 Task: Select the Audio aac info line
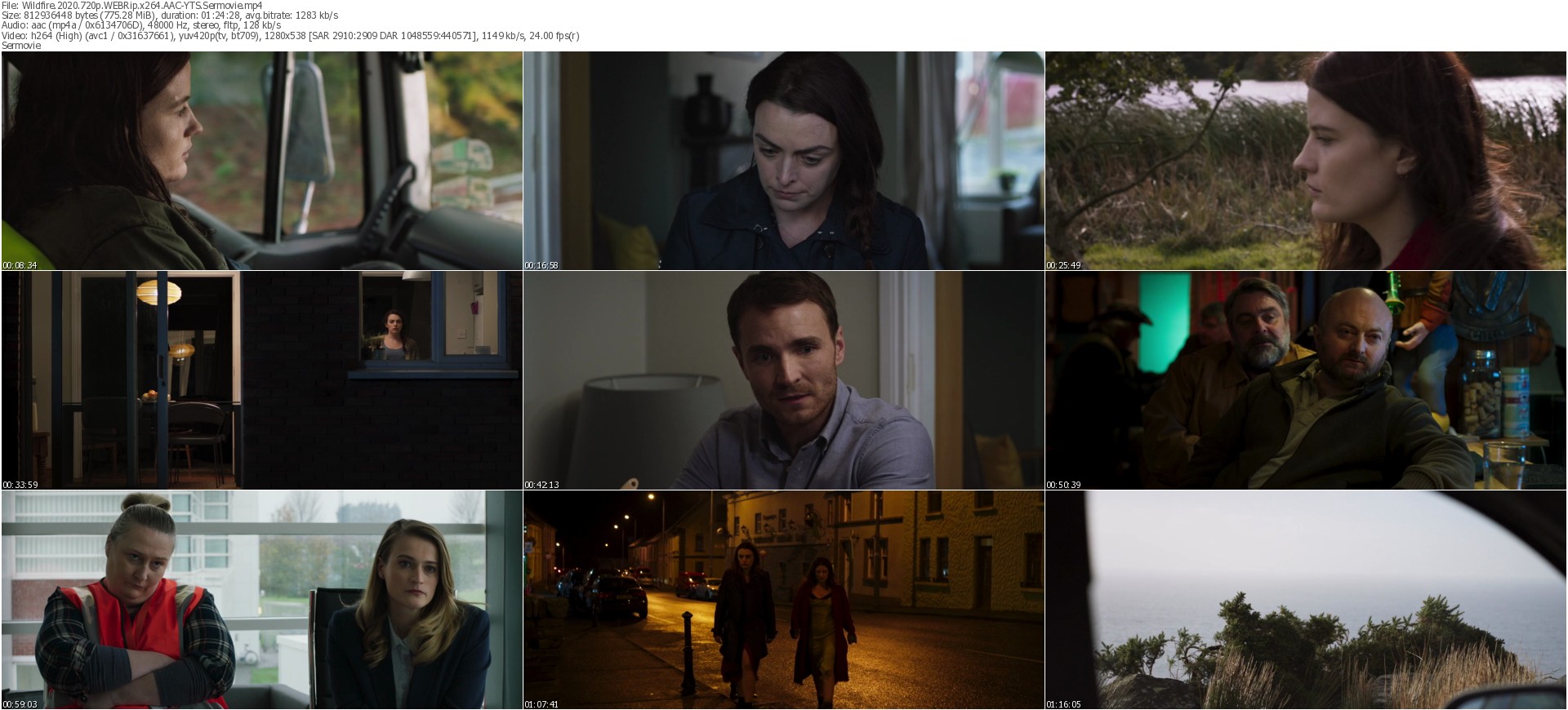point(141,25)
